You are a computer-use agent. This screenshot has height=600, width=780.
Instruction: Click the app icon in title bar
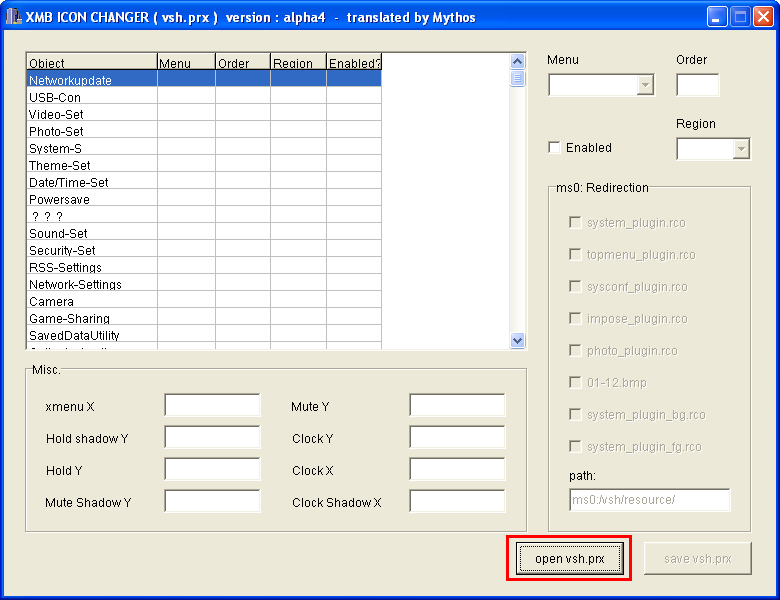pos(13,17)
